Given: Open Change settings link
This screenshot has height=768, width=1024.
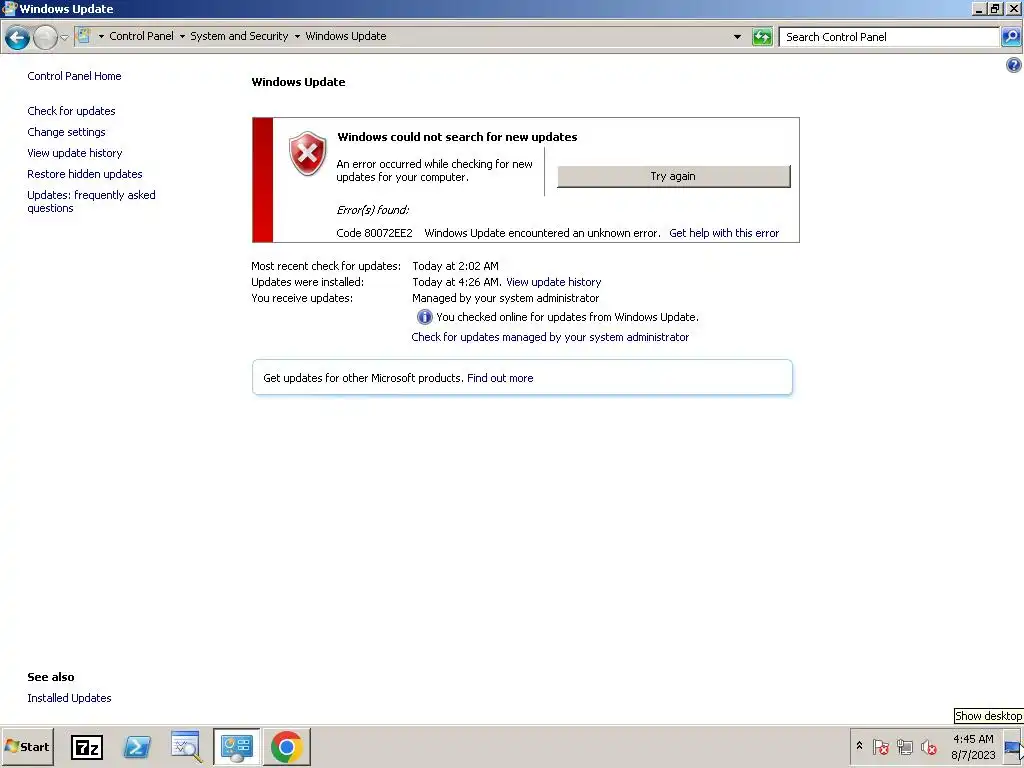Looking at the screenshot, I should 66,132.
